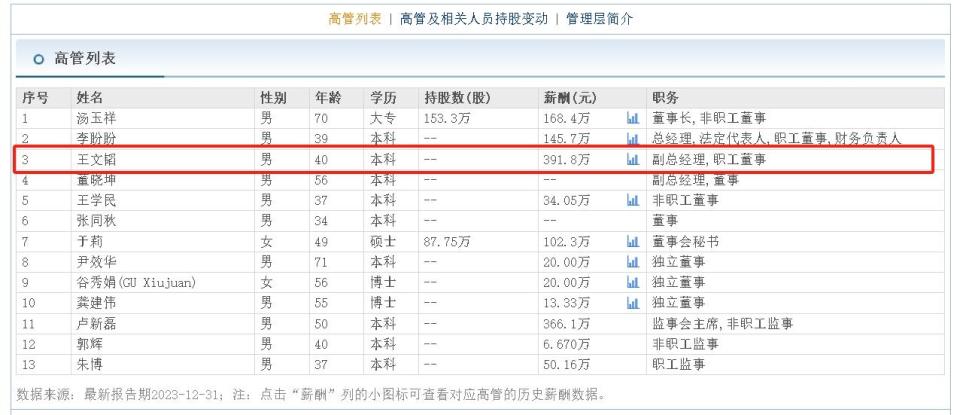Open salary history chart icon for 李盼盼
This screenshot has height=415, width=960.
pos(632,138)
